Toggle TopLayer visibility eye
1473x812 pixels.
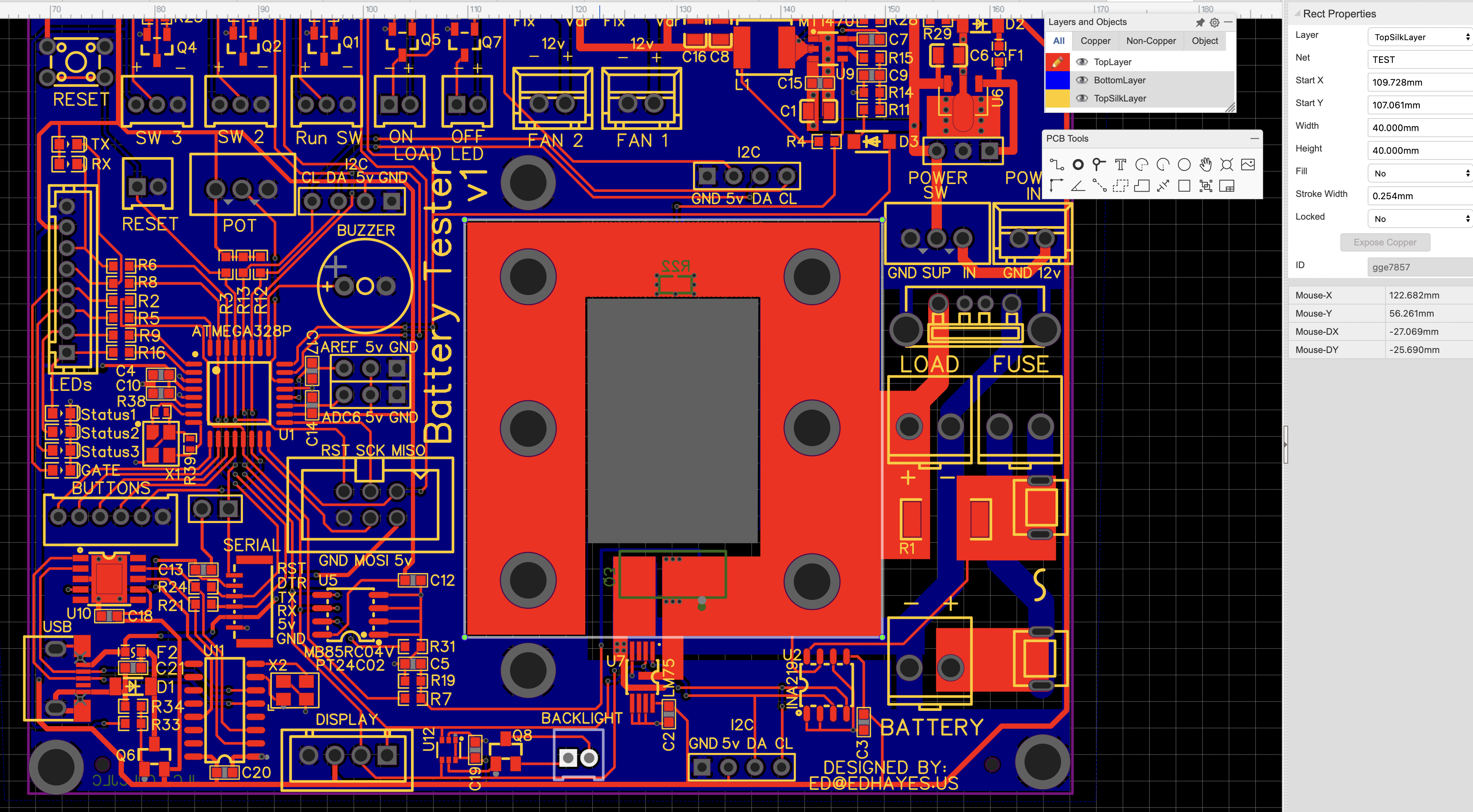point(1082,62)
